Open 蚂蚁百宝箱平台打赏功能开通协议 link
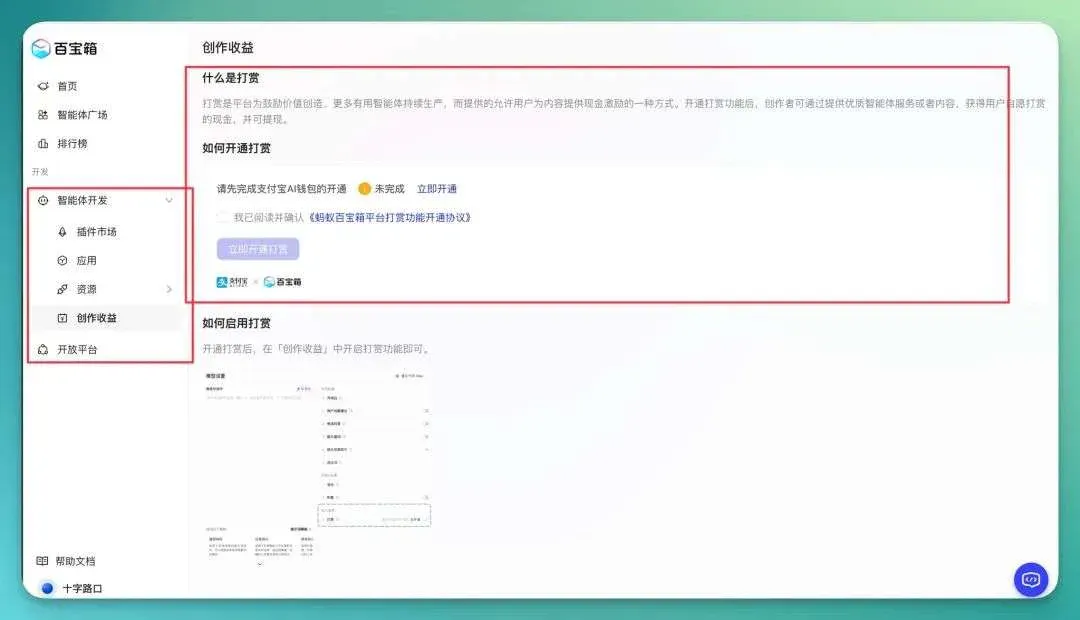 point(388,218)
